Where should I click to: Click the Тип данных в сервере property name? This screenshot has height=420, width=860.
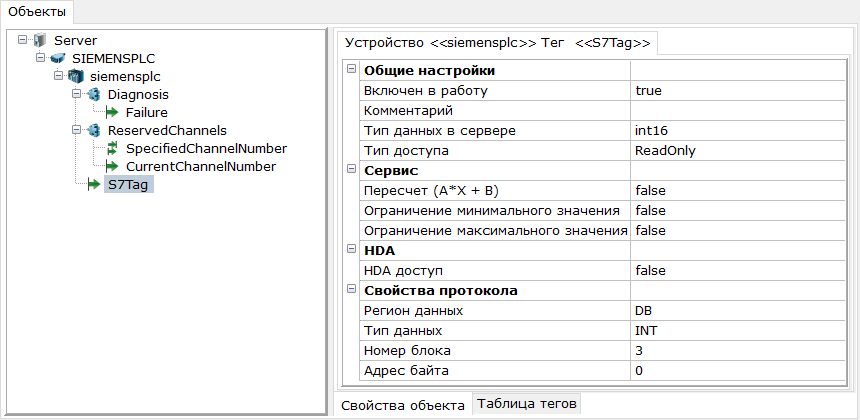coord(440,131)
